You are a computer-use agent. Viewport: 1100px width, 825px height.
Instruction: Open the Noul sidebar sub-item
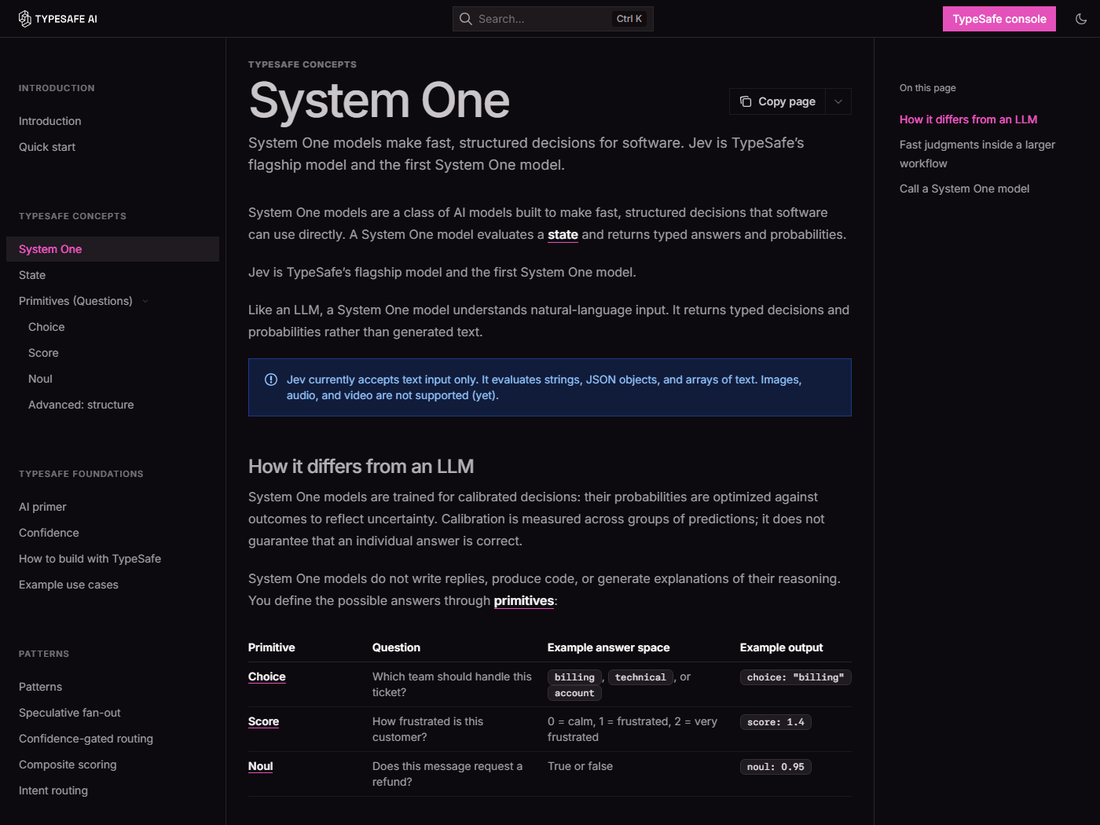coord(40,379)
